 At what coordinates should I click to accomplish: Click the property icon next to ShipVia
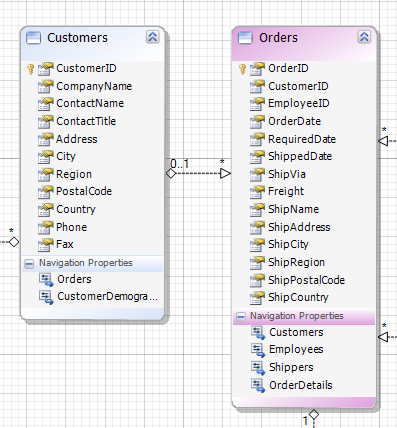click(x=257, y=174)
